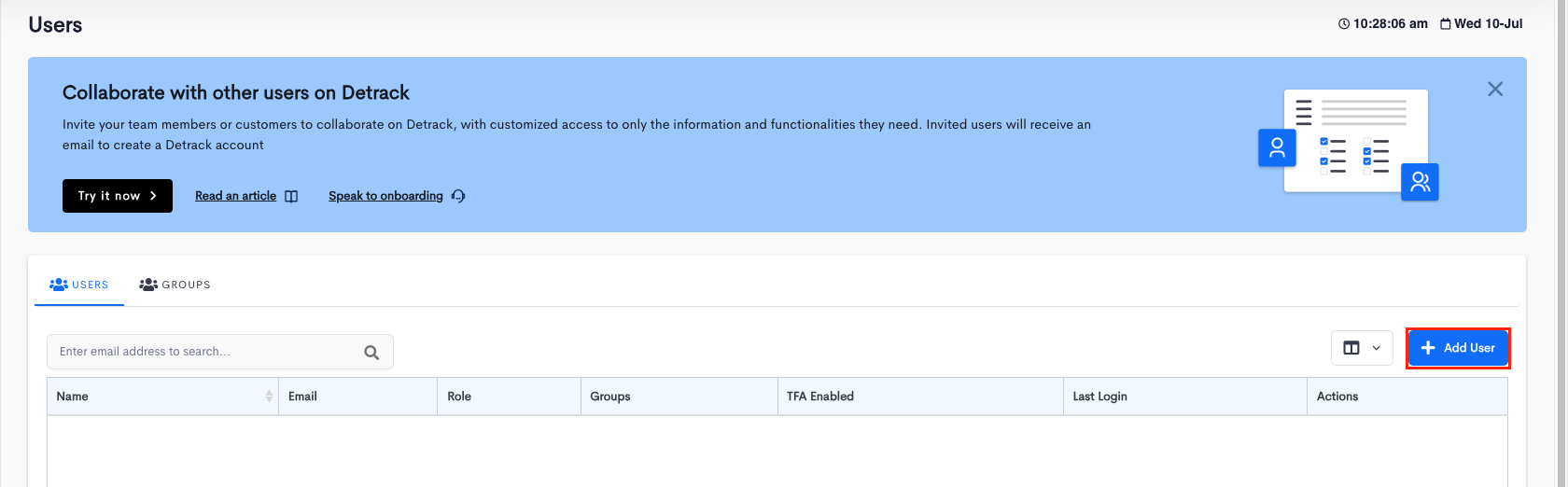Open the Speak to onboarding link
Screen dimensions: 1568x487
385,196
